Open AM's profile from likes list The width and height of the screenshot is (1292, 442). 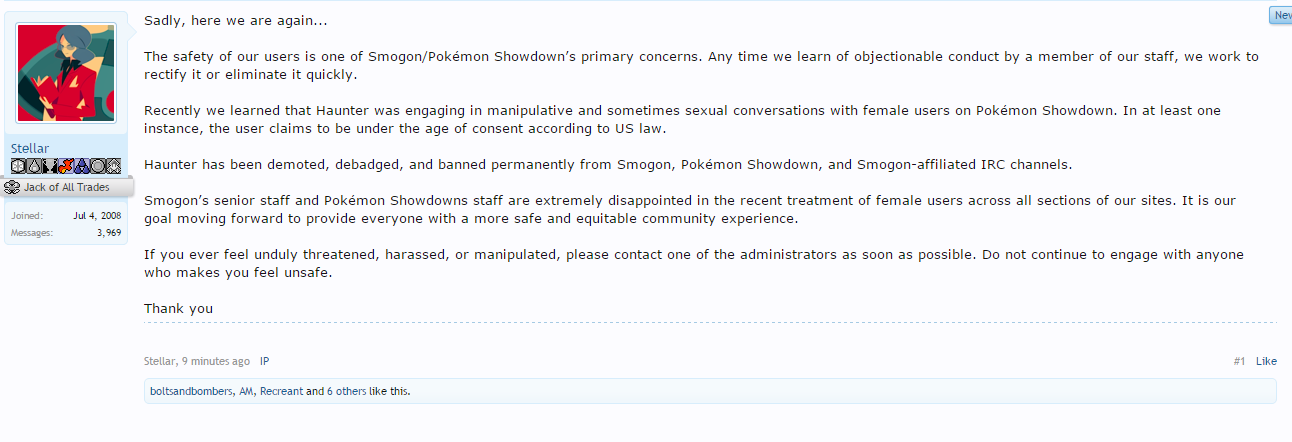246,391
